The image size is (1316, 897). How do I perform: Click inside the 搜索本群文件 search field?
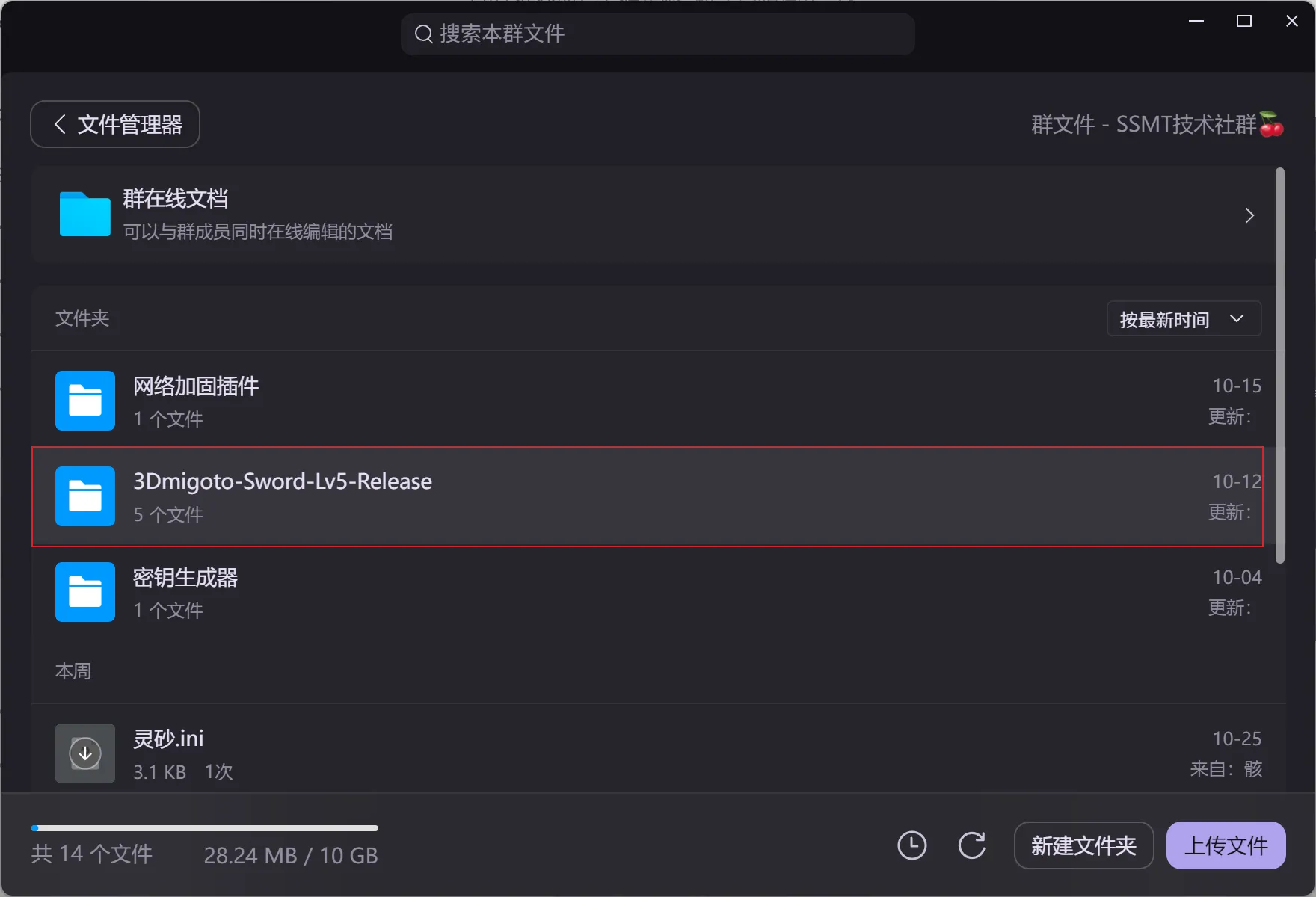click(x=658, y=34)
